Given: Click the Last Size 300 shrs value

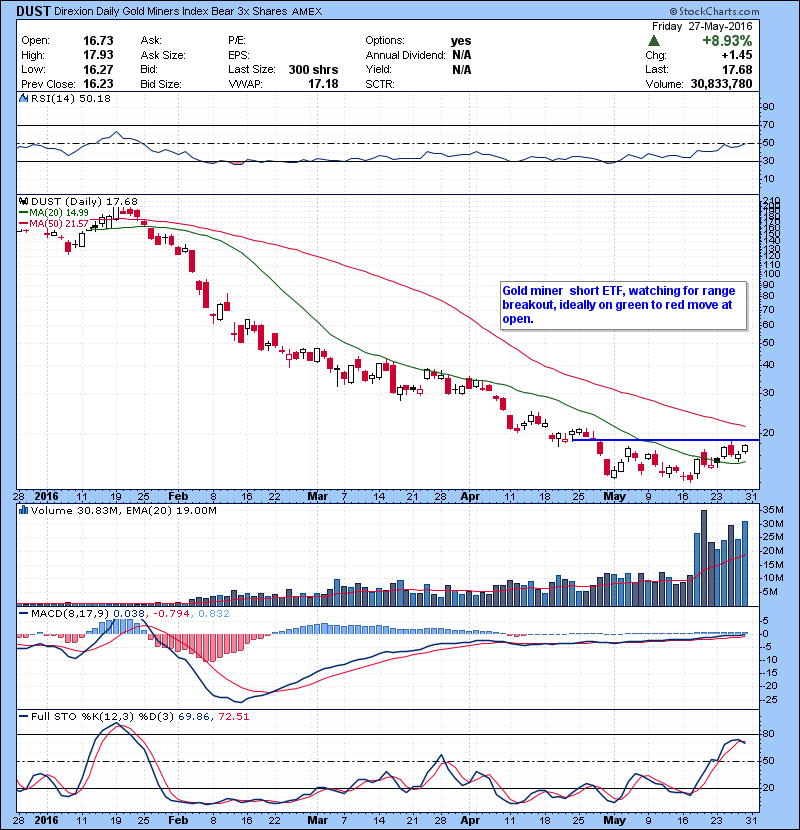Looking at the screenshot, I should coord(313,69).
